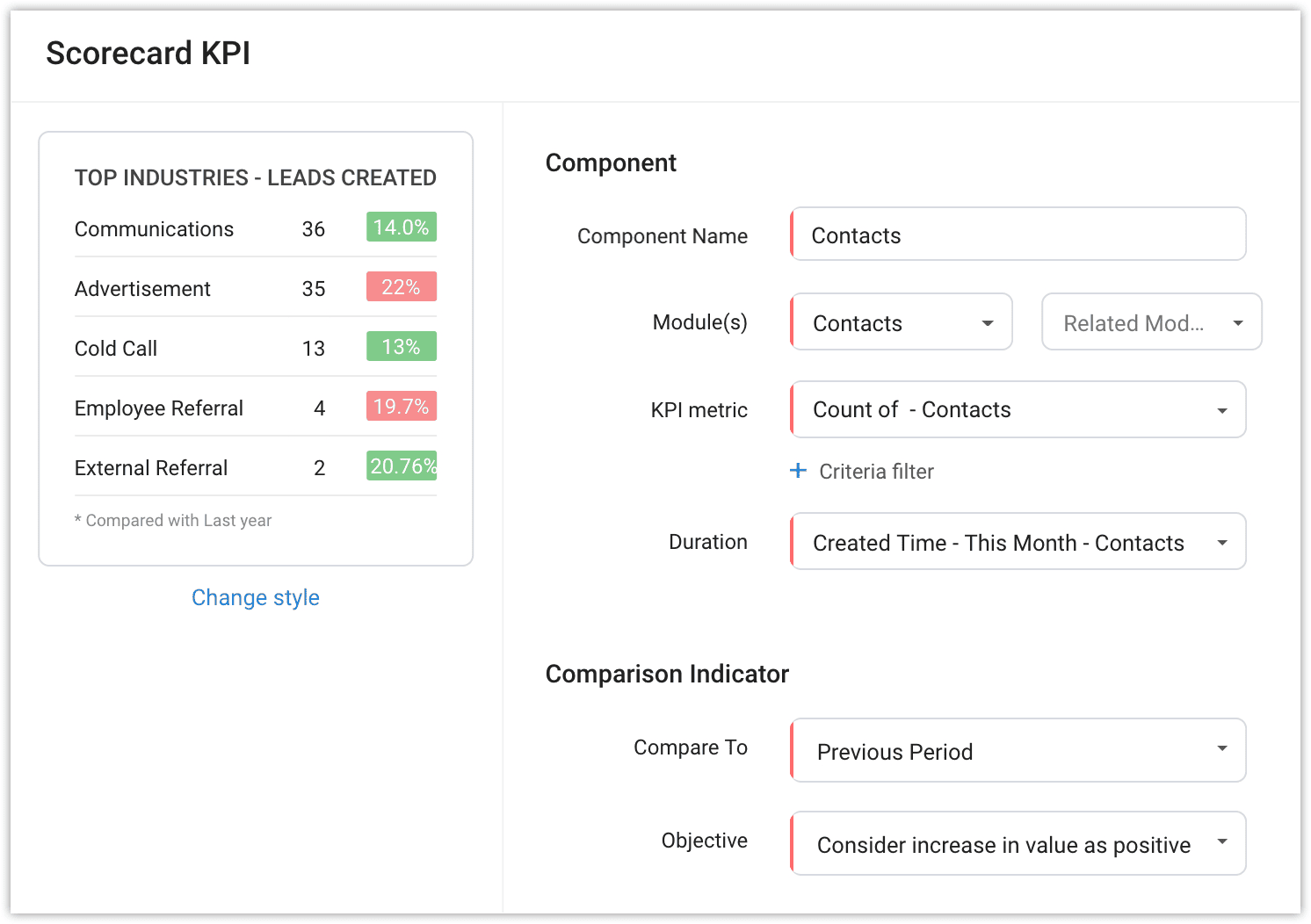Click the plus icon beside Criteria filter

pyautogui.click(x=798, y=471)
